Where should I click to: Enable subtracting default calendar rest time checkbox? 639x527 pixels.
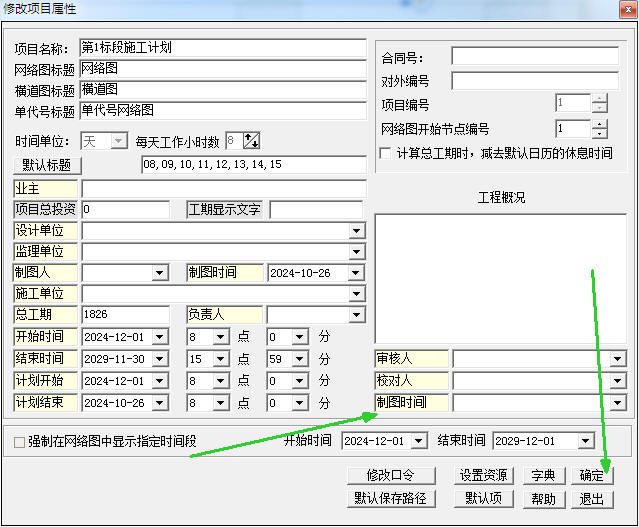point(385,153)
